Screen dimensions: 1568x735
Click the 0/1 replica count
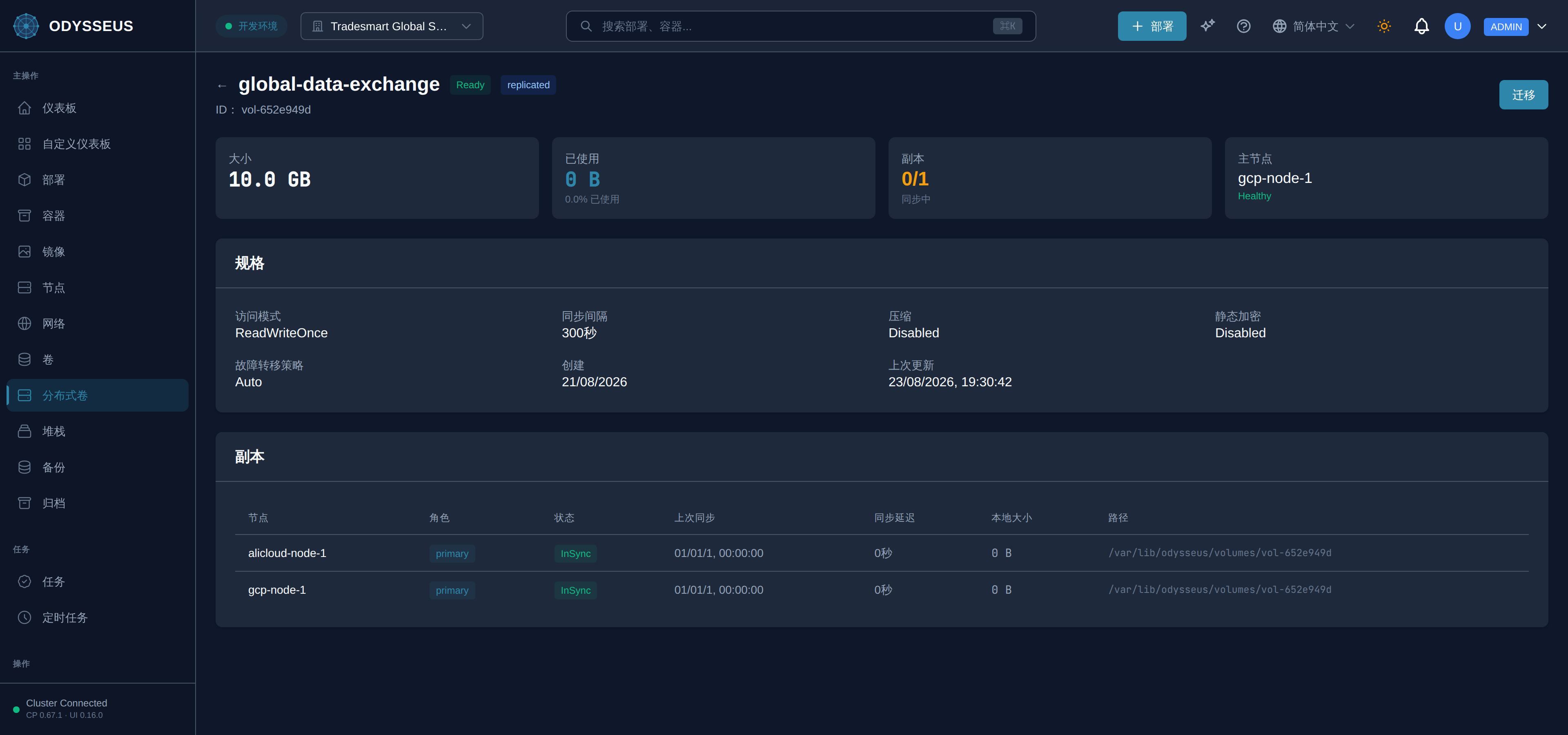(915, 179)
